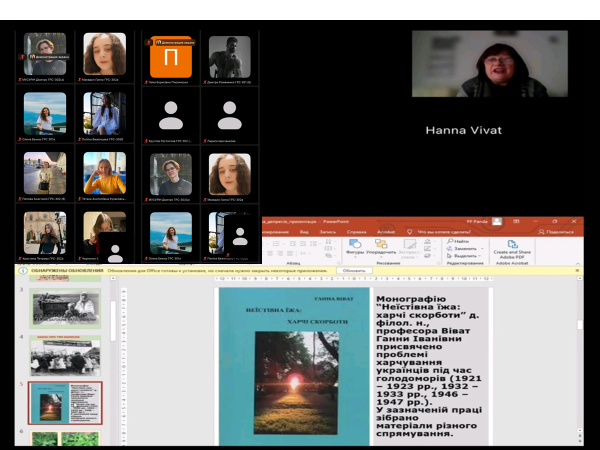600x450 pixels.
Task: Open the Вид ribbon tab
Action: tap(305, 231)
